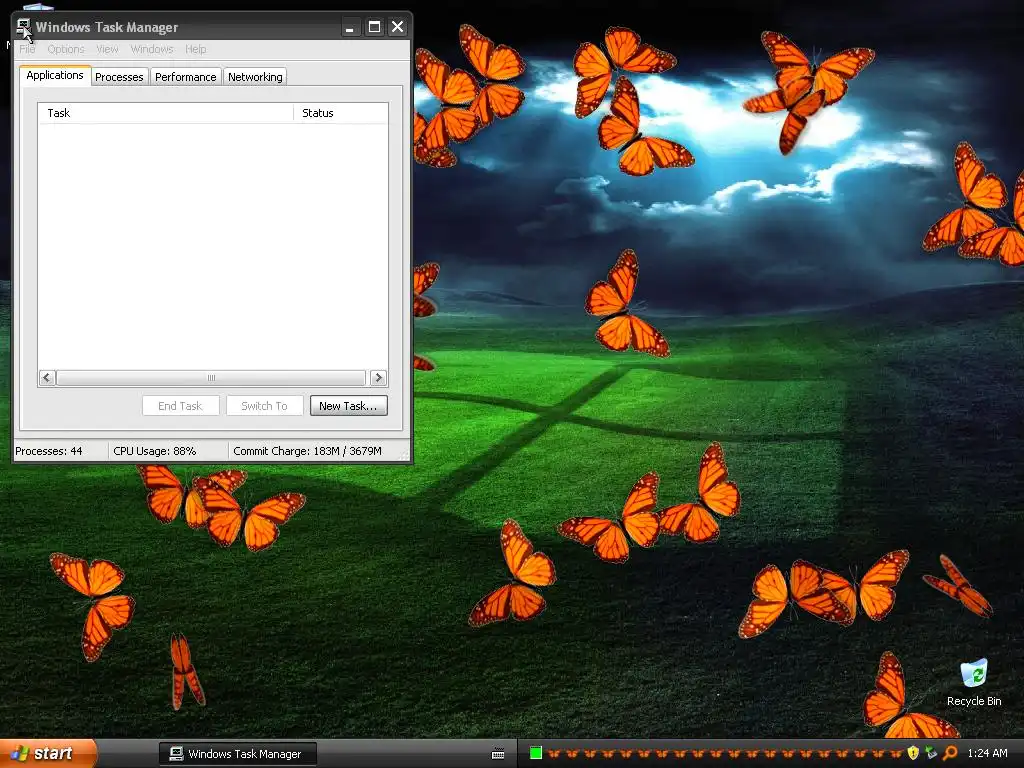The image size is (1024, 768).
Task: Click the New Task... button
Action: [x=348, y=406]
